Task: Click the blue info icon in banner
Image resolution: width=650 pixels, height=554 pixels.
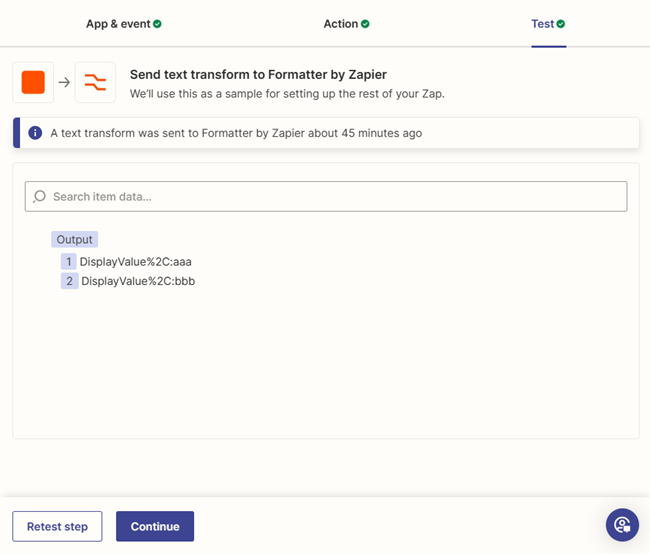Action: [x=35, y=133]
